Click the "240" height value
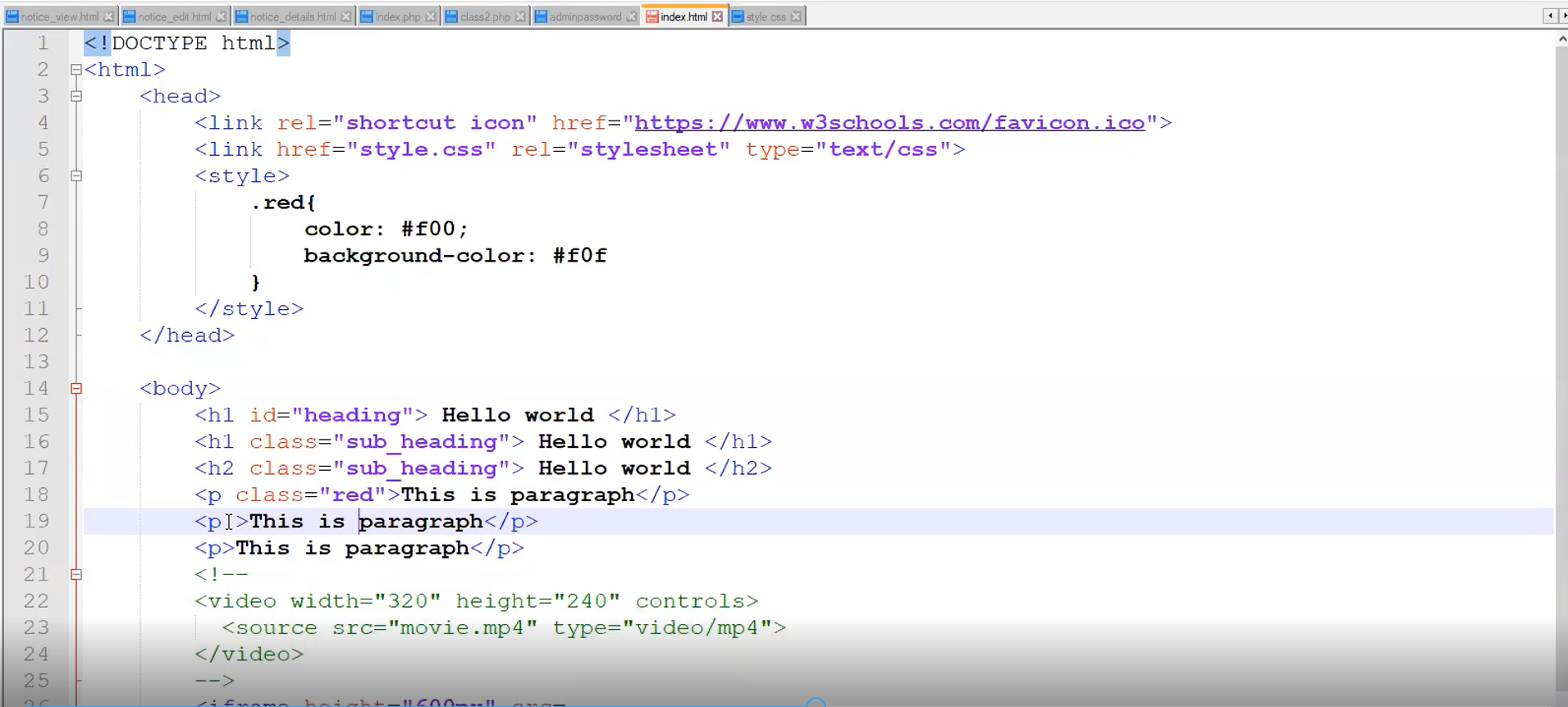 click(x=587, y=601)
